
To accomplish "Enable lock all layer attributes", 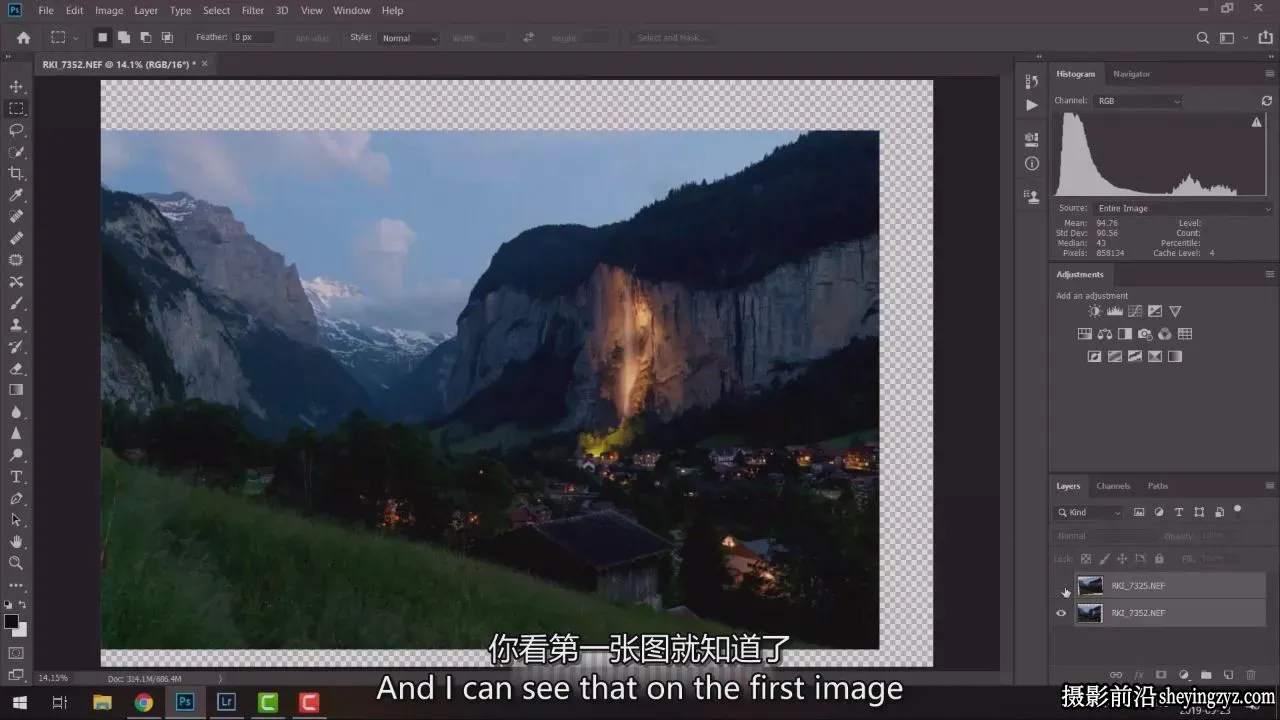I will (1159, 559).
